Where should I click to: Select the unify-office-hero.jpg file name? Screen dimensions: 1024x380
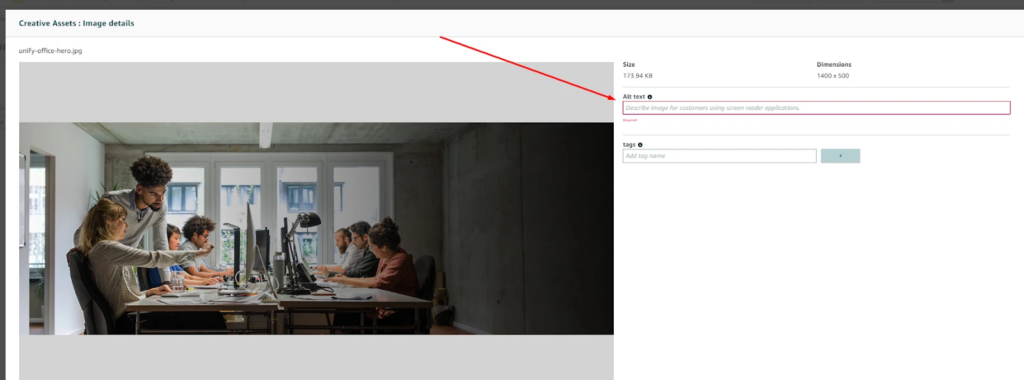click(x=50, y=50)
